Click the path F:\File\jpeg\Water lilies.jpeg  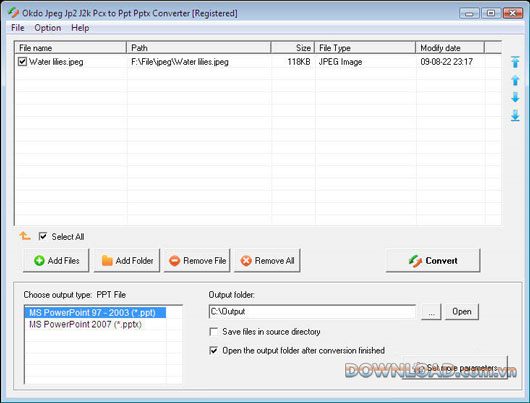coord(180,62)
